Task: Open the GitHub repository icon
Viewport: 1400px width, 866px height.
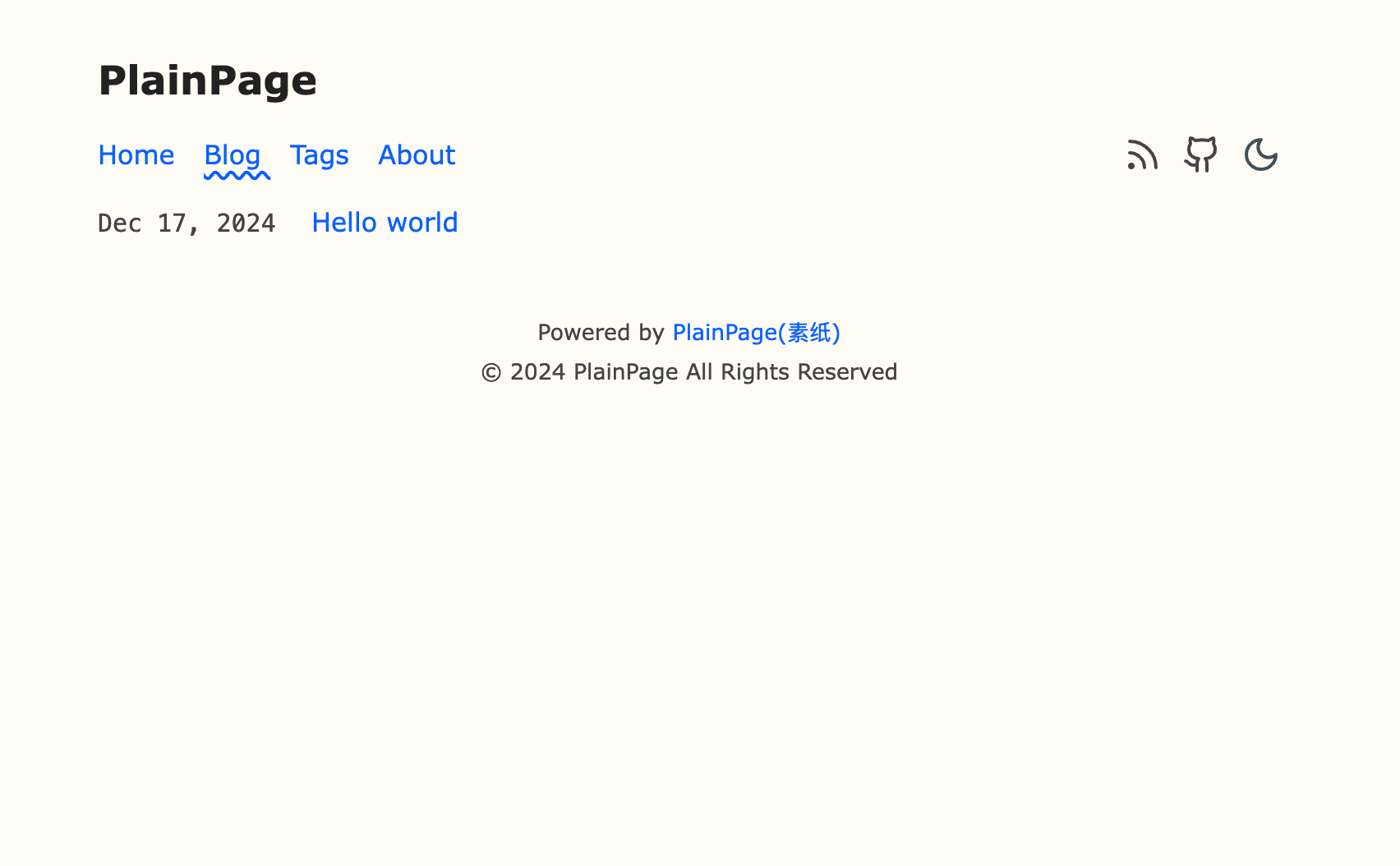Action: point(1201,154)
